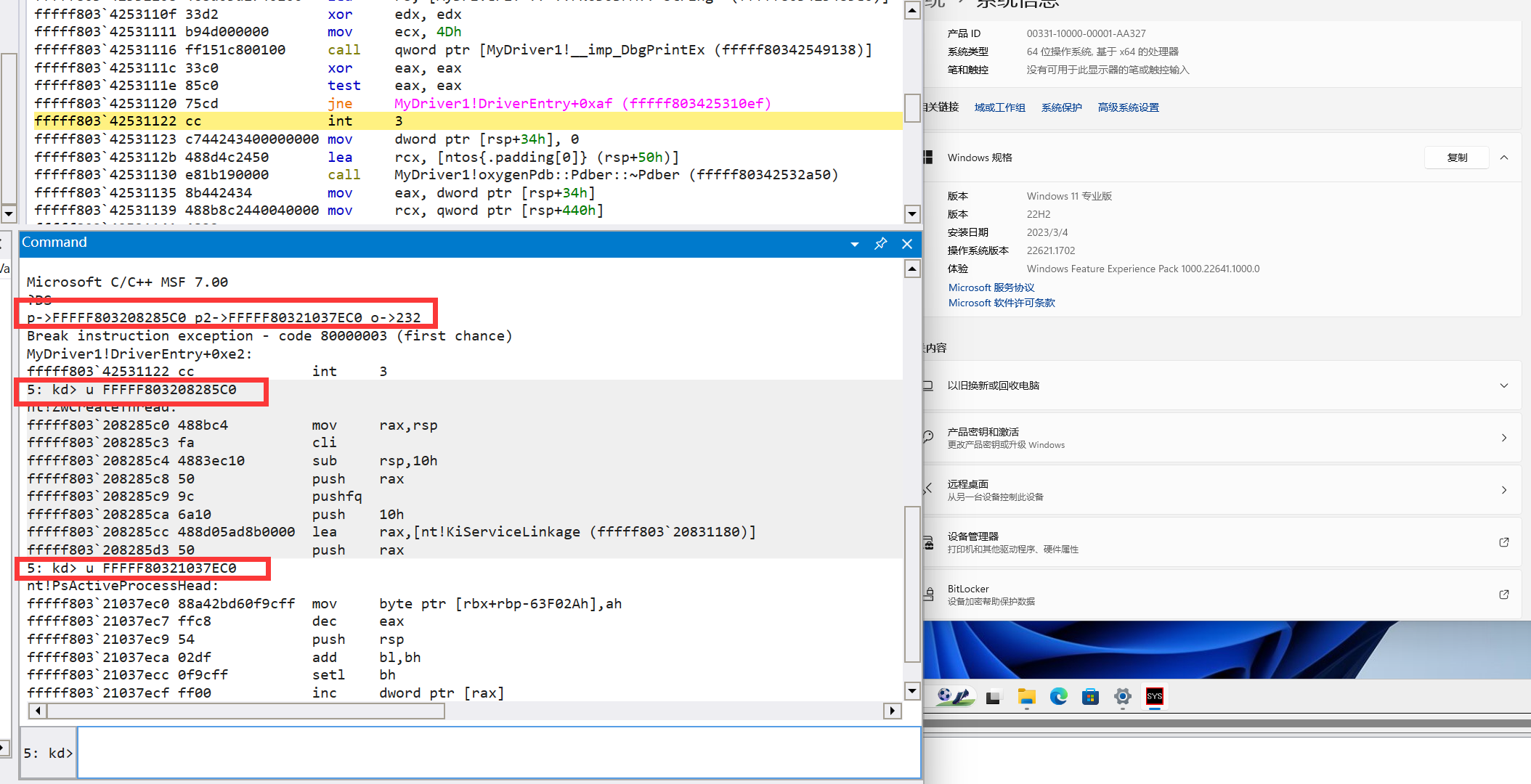Pin the Command window
The height and width of the screenshot is (784, 1531).
coord(880,244)
